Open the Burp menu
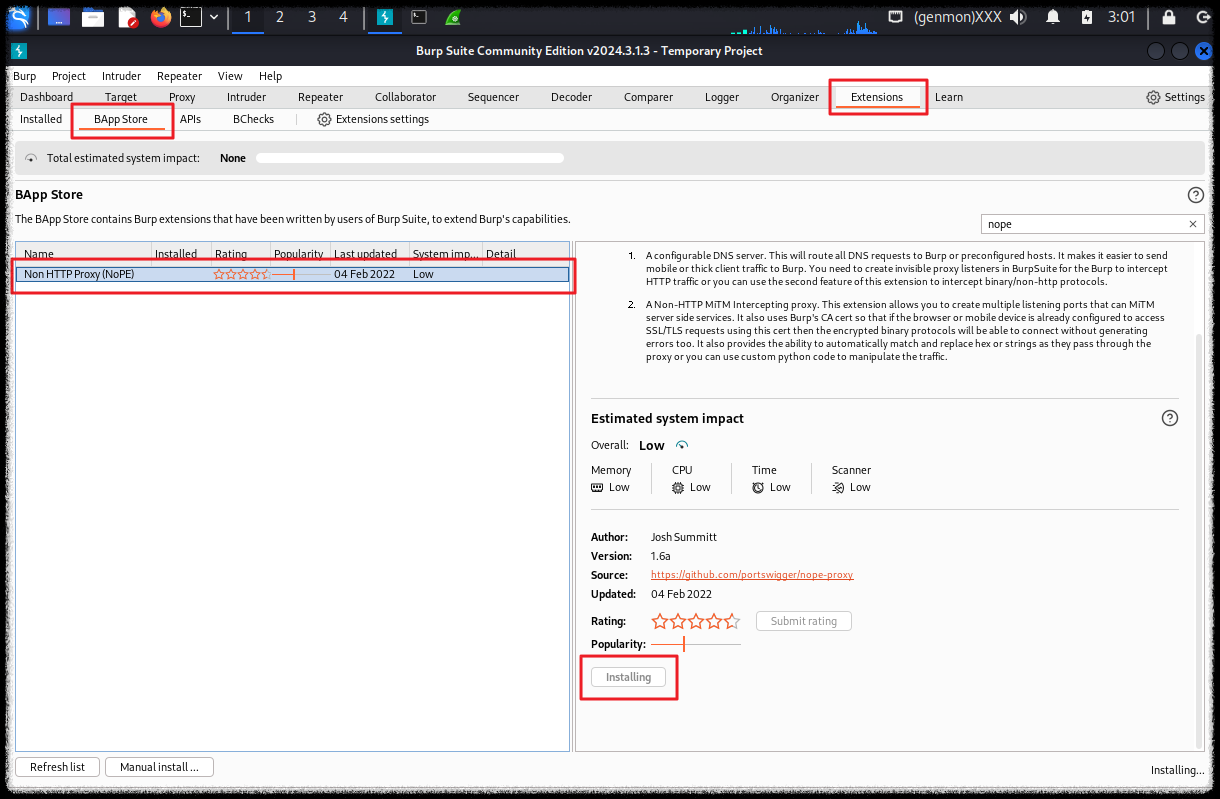The width and height of the screenshot is (1220, 799). pyautogui.click(x=24, y=76)
